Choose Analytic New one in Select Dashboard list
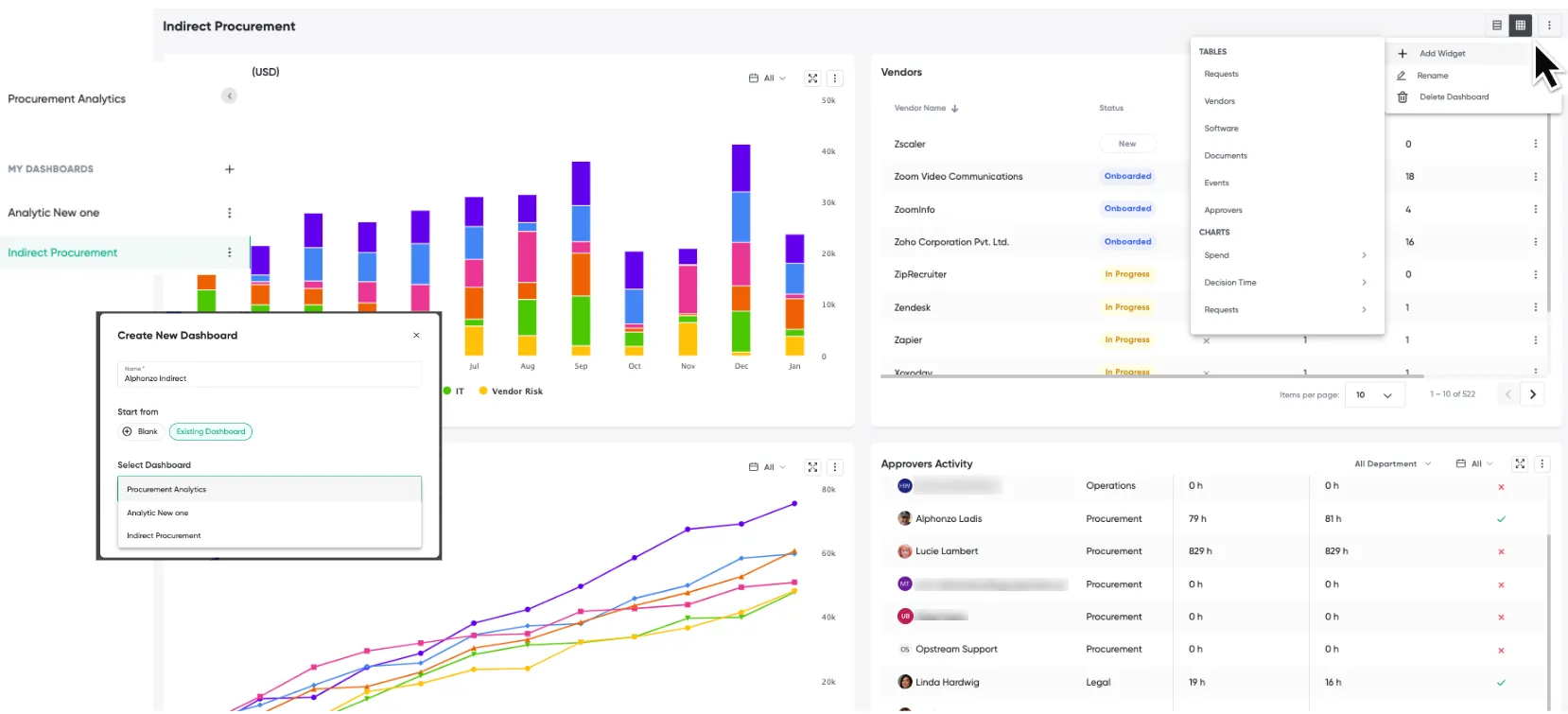 [270, 513]
